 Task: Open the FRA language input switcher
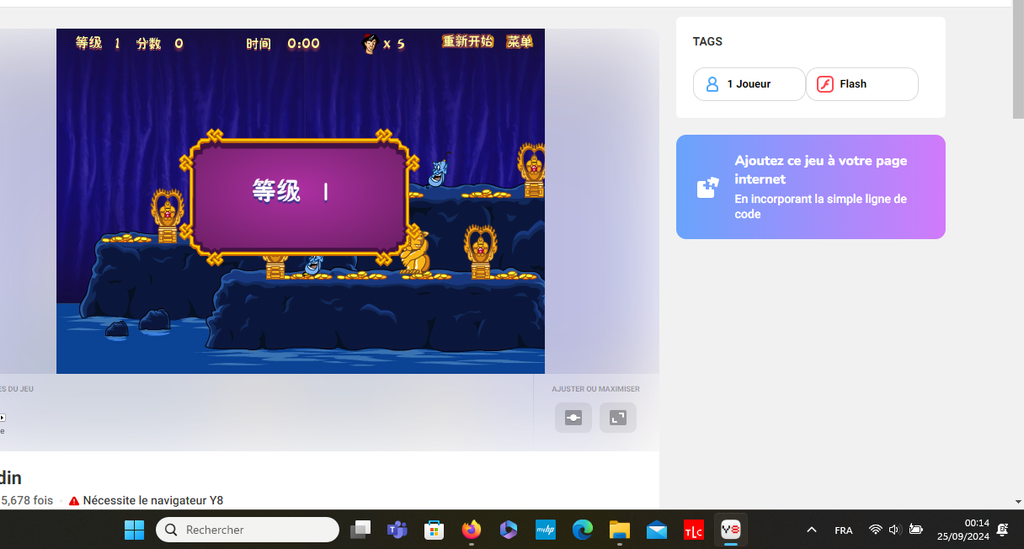pos(843,530)
